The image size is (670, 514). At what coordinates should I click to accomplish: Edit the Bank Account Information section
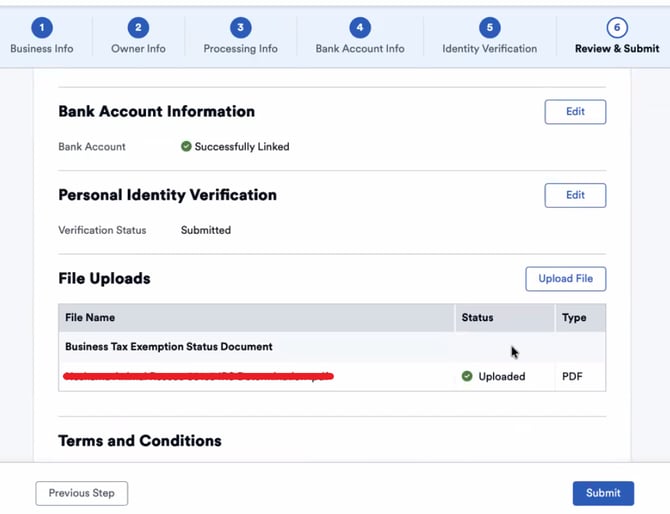point(575,112)
